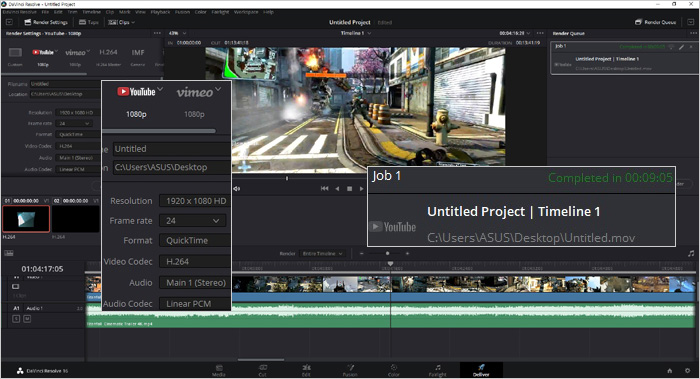Switch to the Fusion page

pyautogui.click(x=350, y=371)
